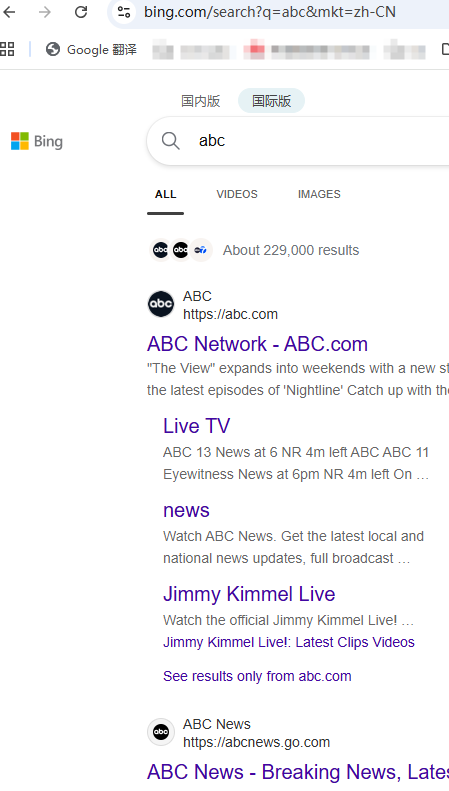Image resolution: width=449 pixels, height=791 pixels.
Task: Go back with the browser back arrow
Action: coord(9,12)
